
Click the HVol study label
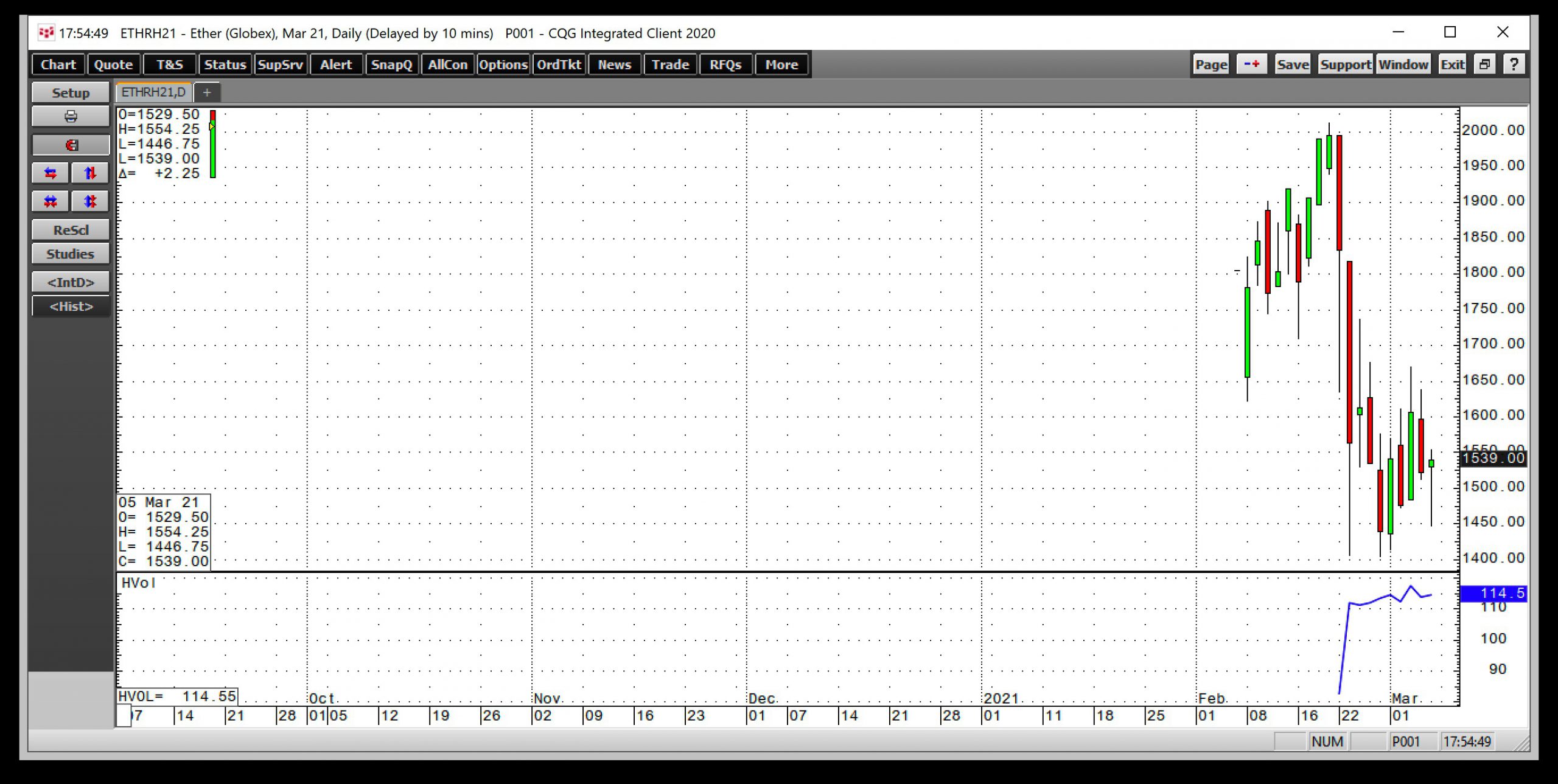coord(138,583)
